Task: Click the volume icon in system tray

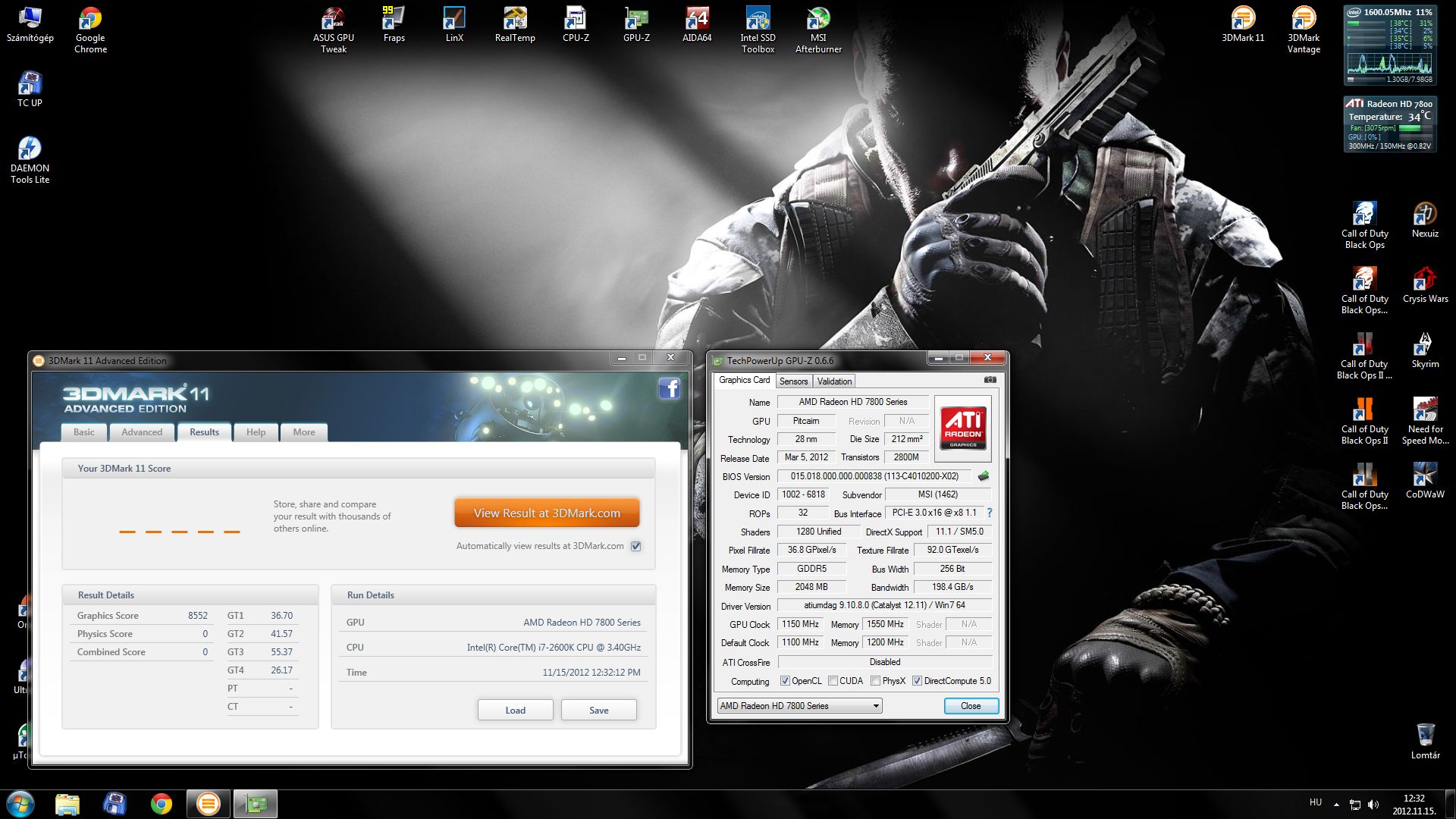Action: (1373, 804)
